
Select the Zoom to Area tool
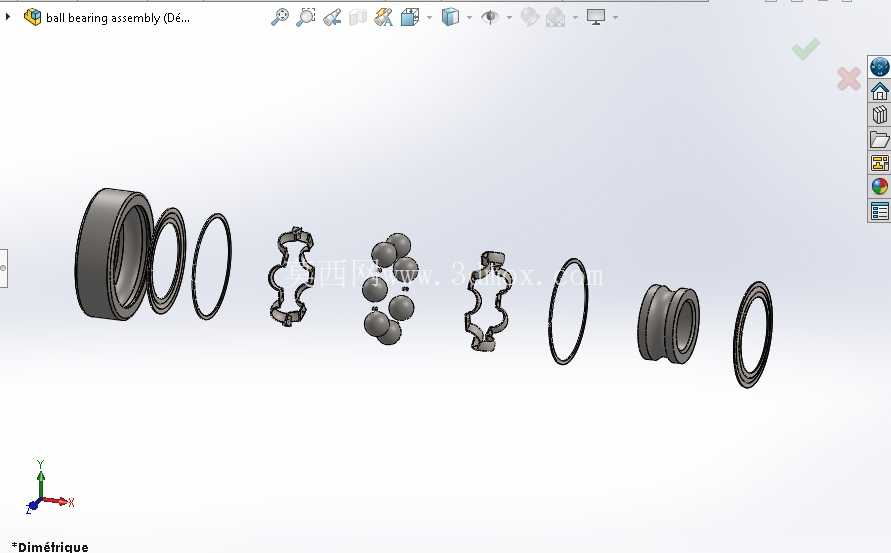tap(305, 17)
